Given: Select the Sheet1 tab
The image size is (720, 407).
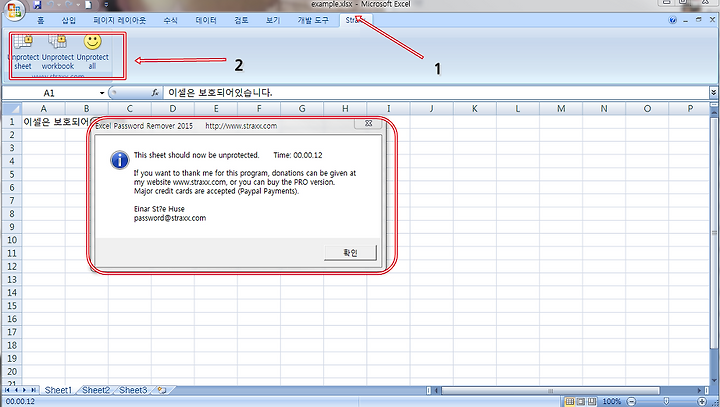Looking at the screenshot, I should coord(58,390).
